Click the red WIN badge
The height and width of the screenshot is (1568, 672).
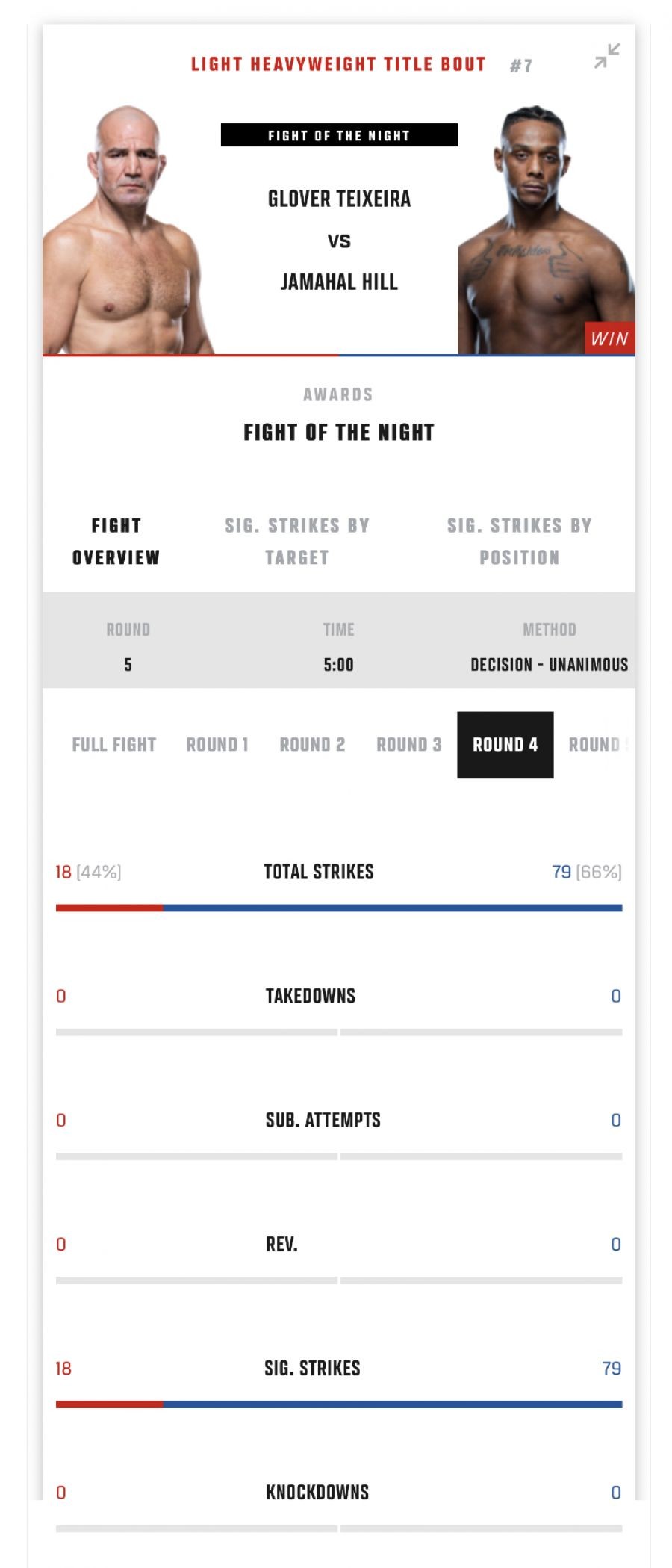[x=609, y=338]
